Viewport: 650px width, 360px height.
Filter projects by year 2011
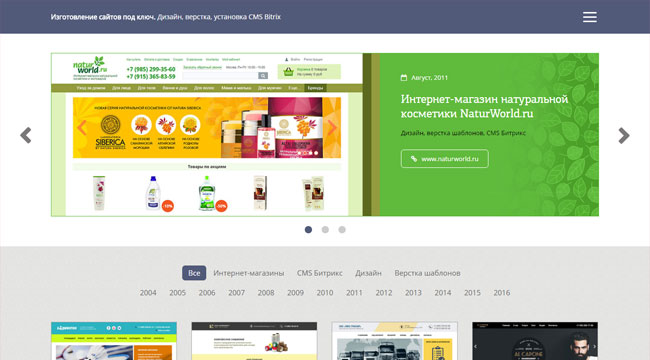coord(354,292)
